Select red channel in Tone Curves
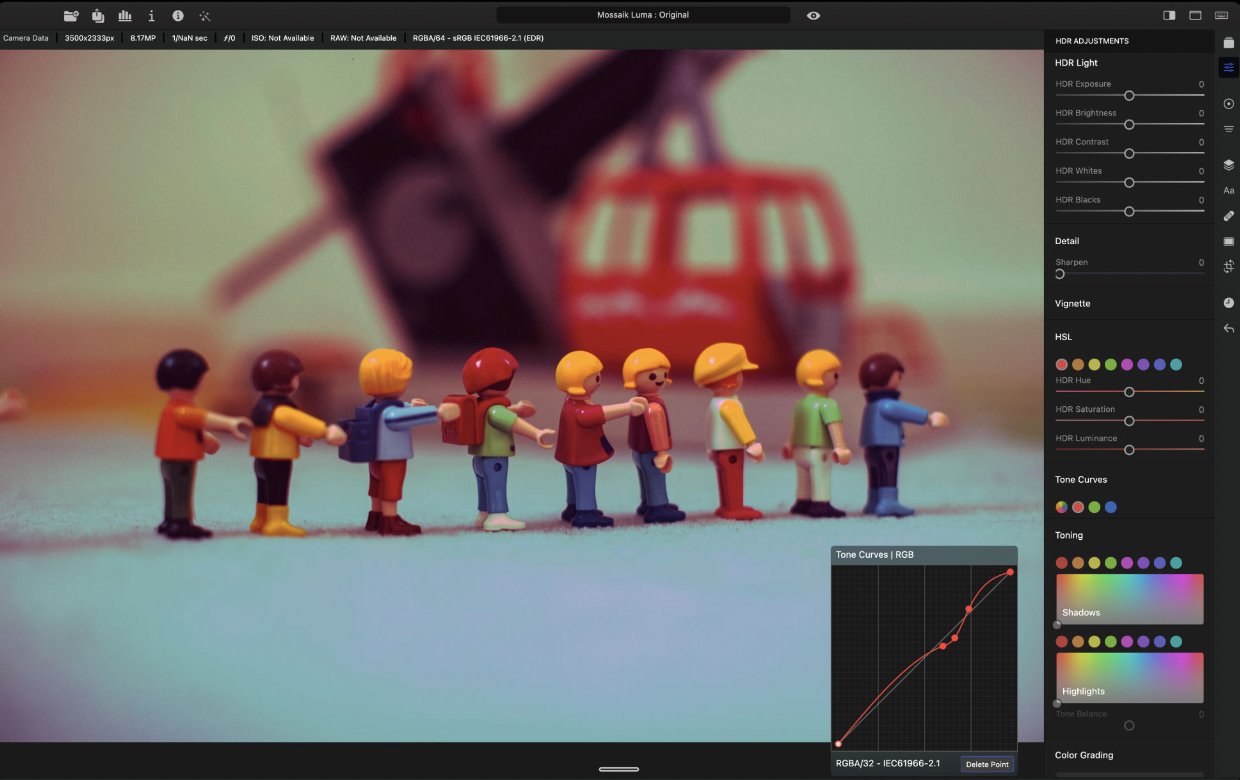 [x=1078, y=507]
